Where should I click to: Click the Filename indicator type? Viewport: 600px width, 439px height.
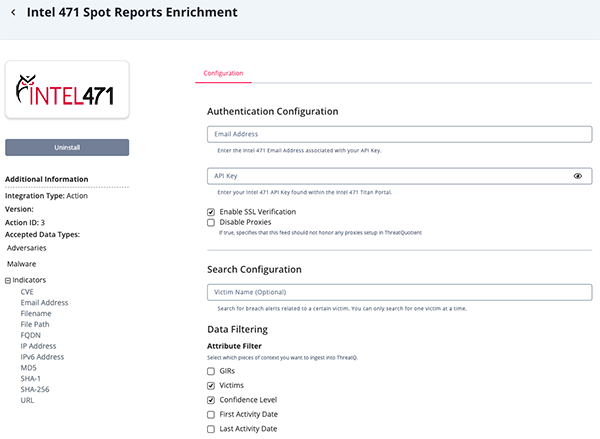[36, 313]
